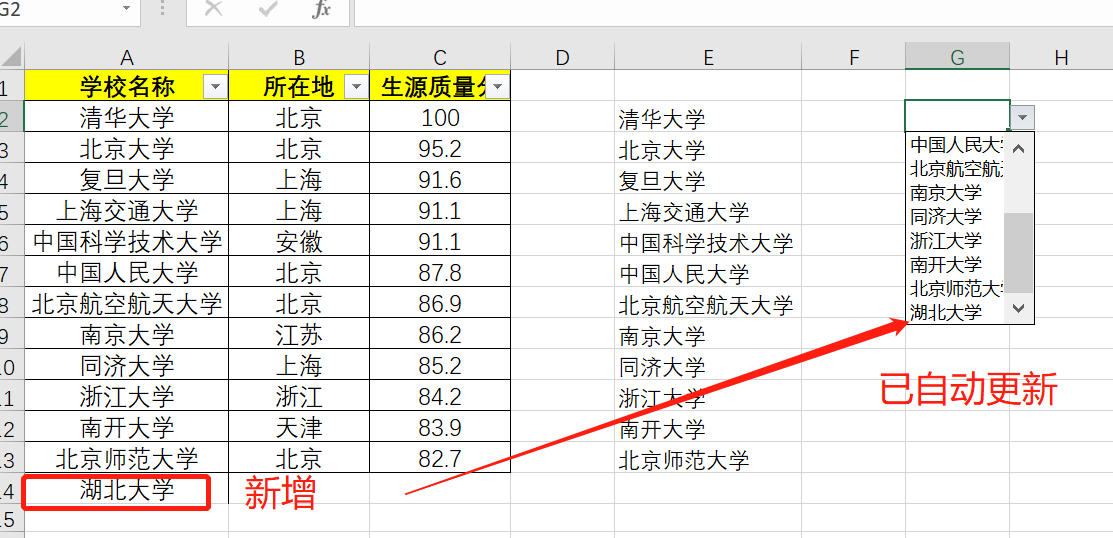
Task: Choose 南开大学 in dropdown list
Action: (956, 264)
